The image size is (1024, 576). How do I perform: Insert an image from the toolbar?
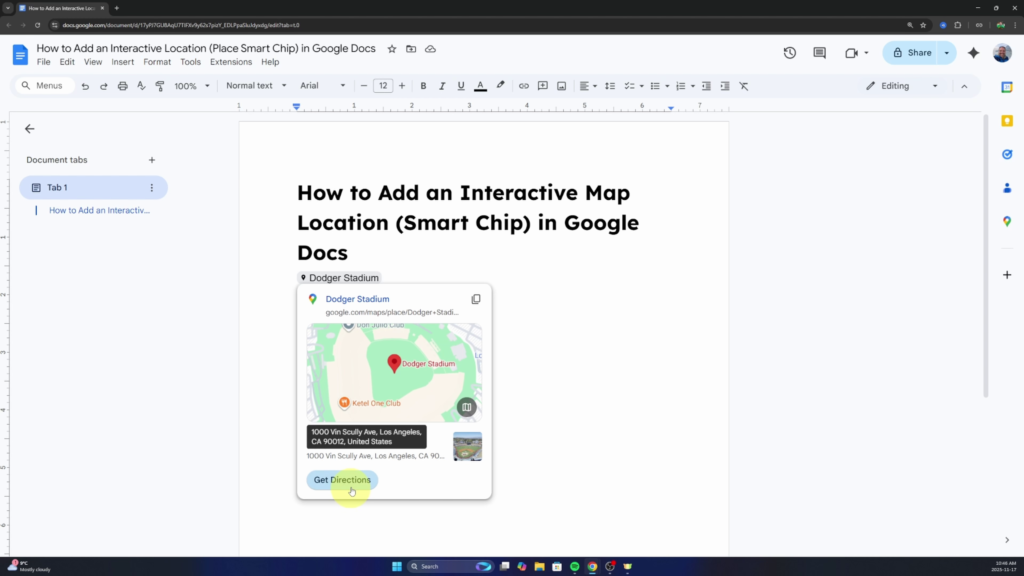click(x=560, y=85)
